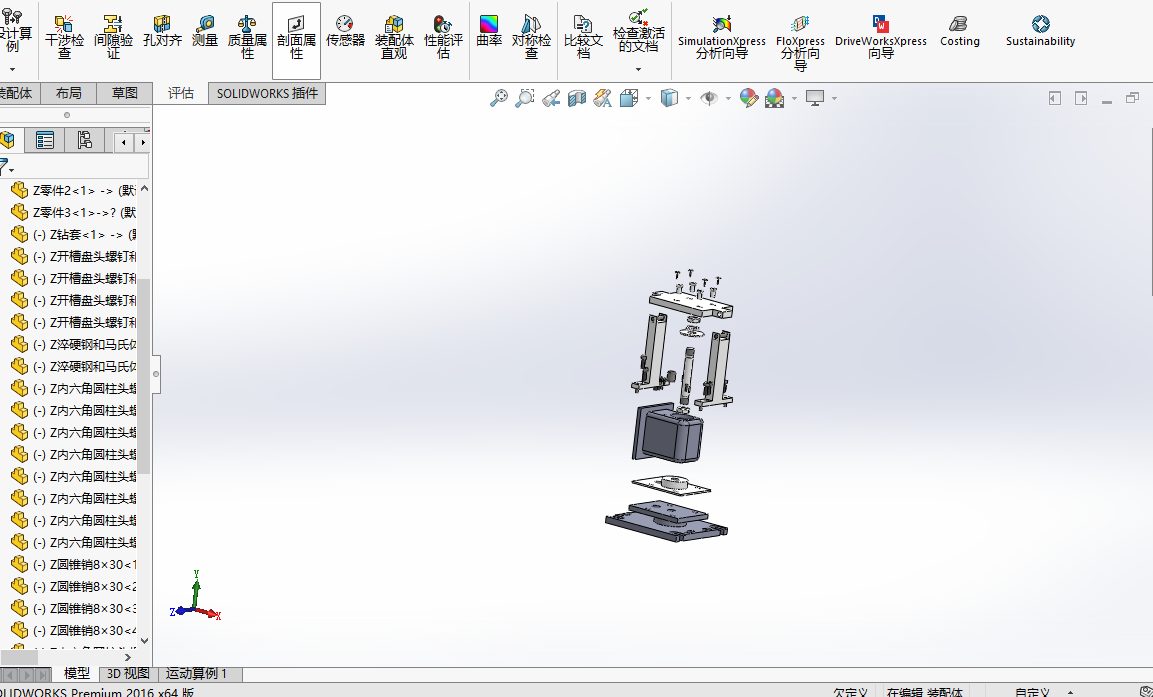Click the feature tree scroll up arrow

point(144,189)
